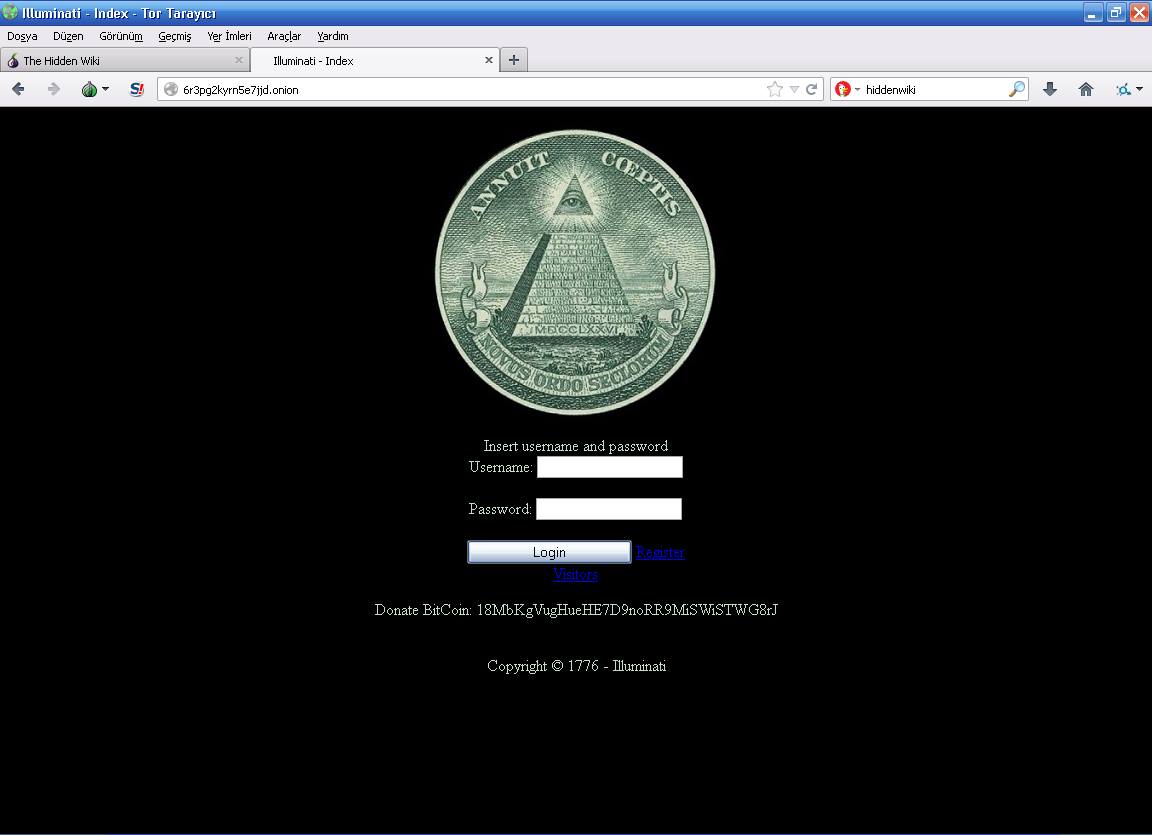Go to the home page icon
Screen dimensions: 1152x835
1086,89
